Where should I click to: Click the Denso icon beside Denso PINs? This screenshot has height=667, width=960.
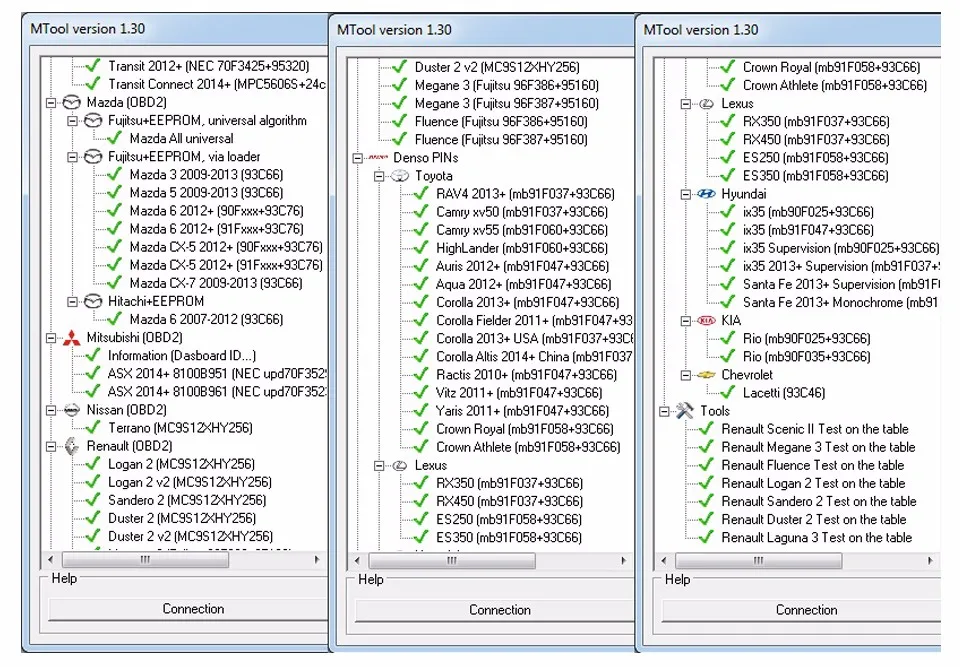click(x=378, y=158)
